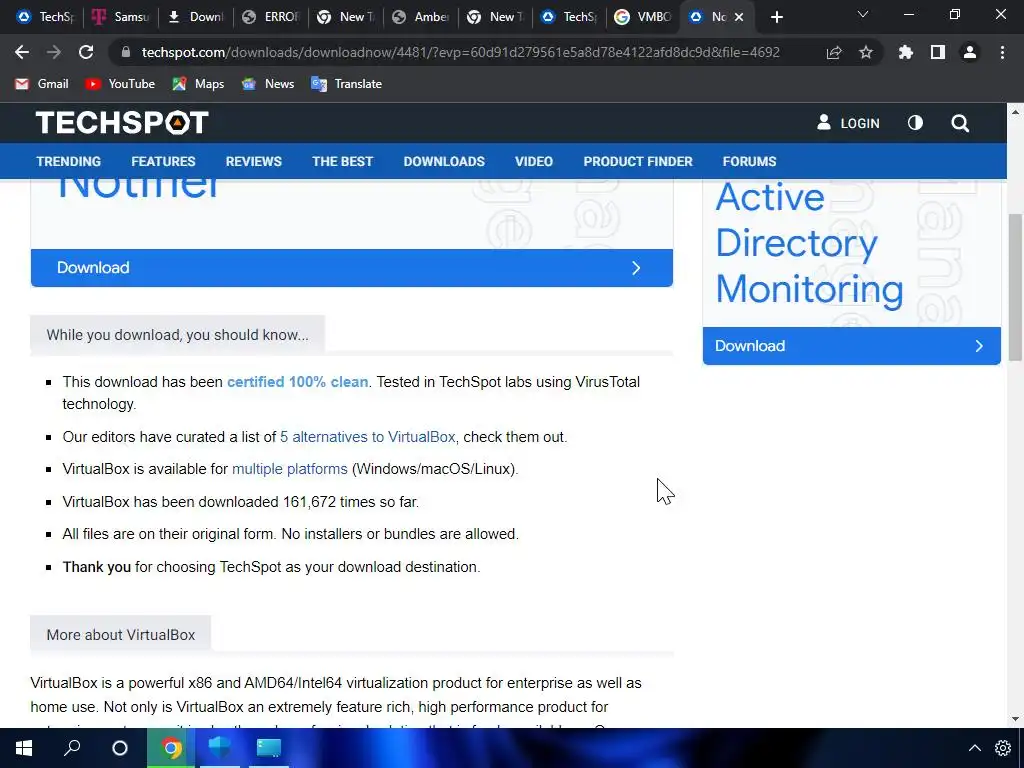Open the REVIEWS nav menu
The height and width of the screenshot is (768, 1024).
tap(253, 161)
